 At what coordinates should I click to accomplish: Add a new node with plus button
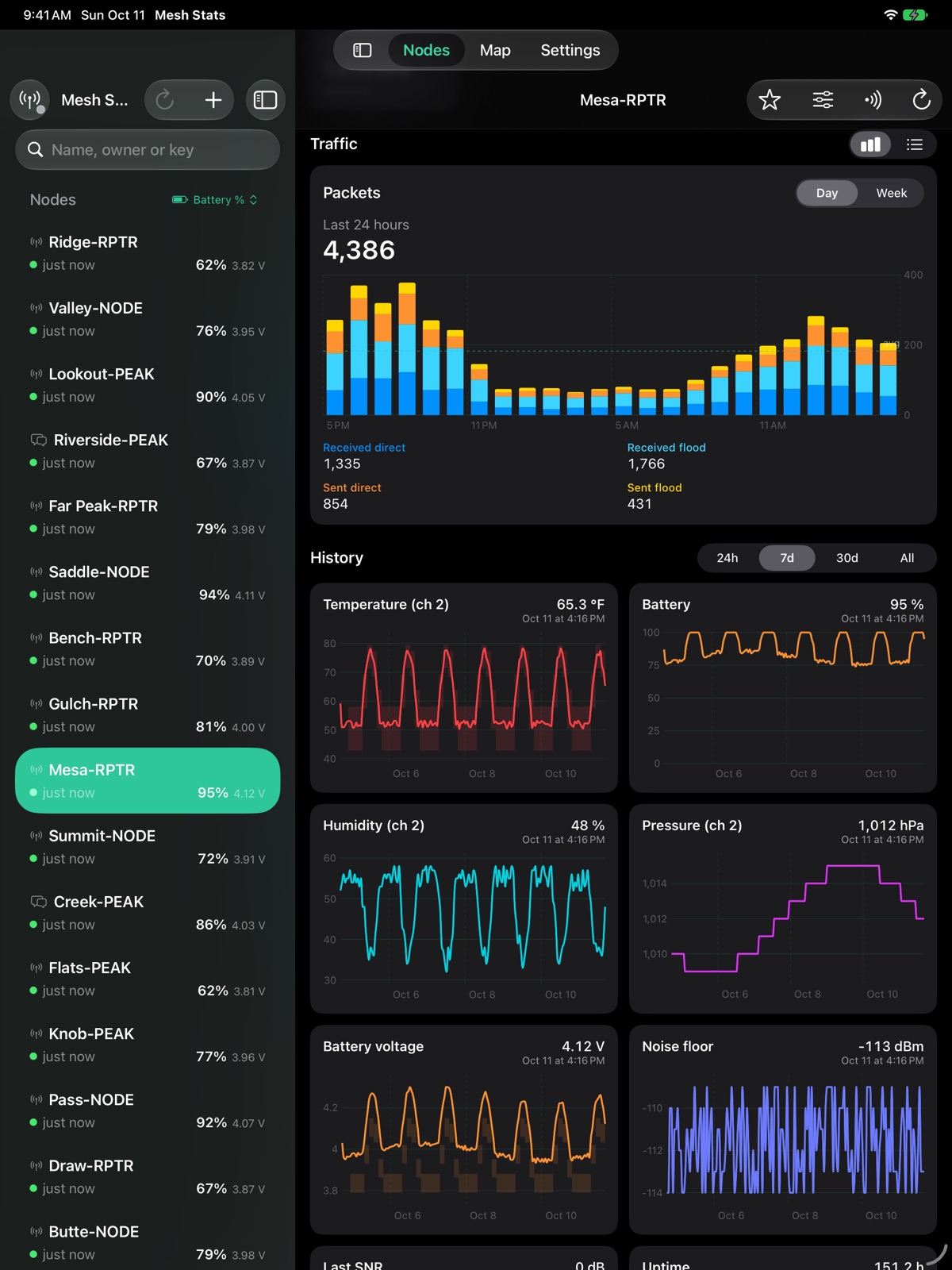pyautogui.click(x=213, y=100)
